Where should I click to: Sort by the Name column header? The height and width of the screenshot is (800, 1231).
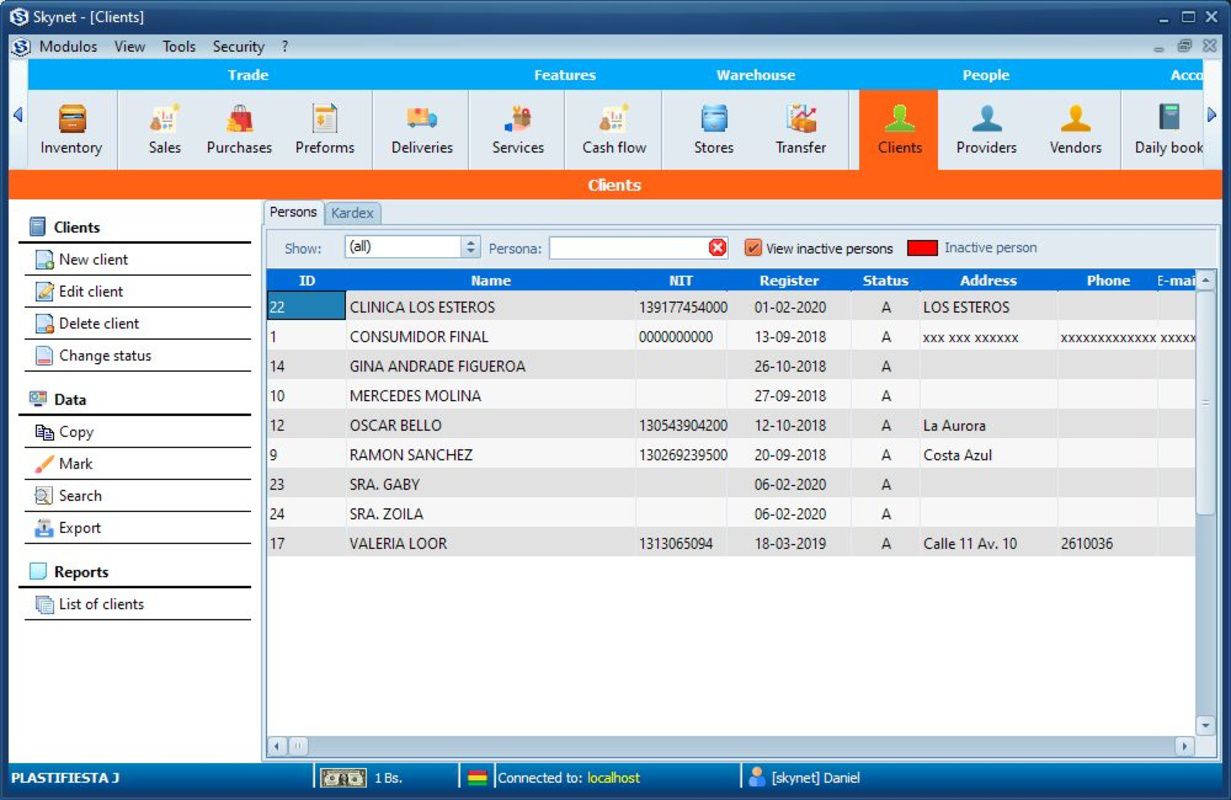(490, 281)
